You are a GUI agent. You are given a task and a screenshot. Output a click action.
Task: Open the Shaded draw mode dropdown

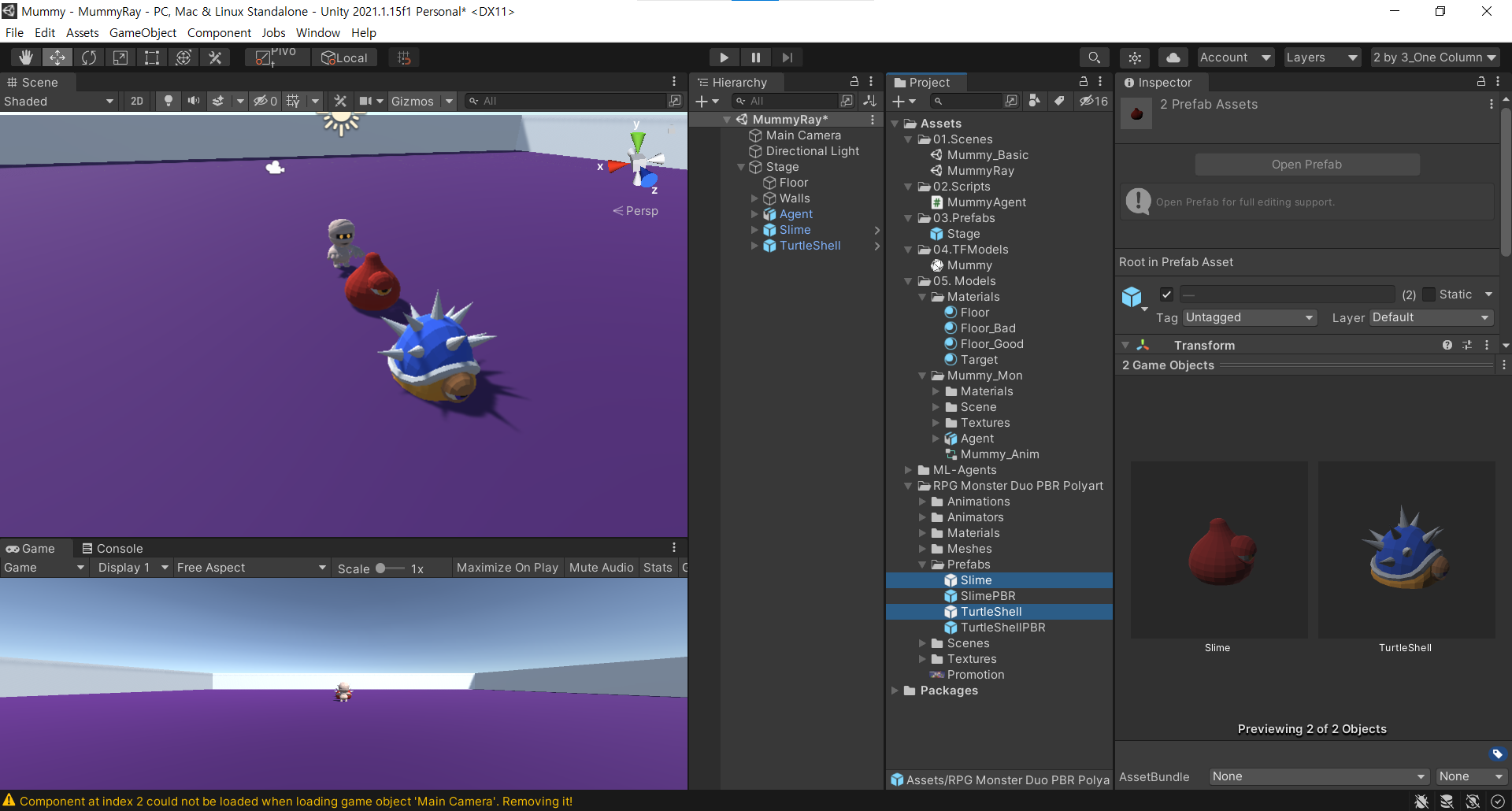tap(59, 101)
